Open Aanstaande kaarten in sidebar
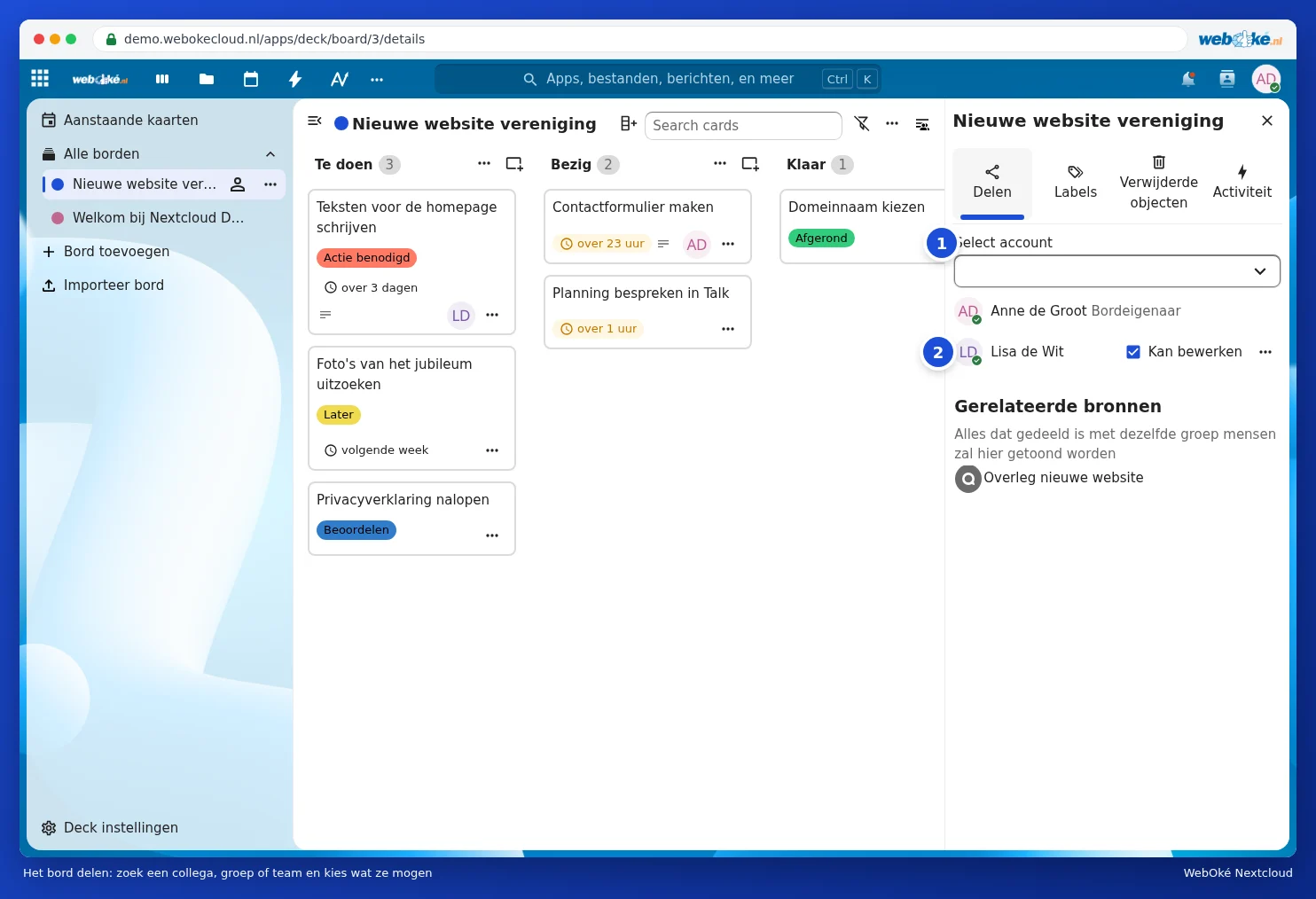Viewport: 1316px width, 899px height. 160,121
